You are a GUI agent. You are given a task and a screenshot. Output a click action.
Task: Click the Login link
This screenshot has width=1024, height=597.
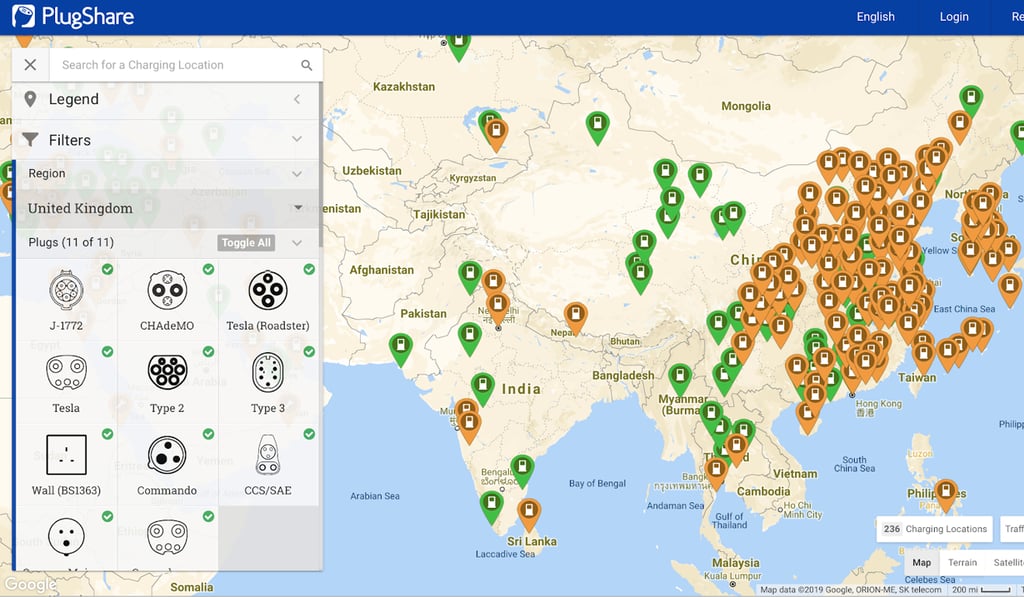coord(953,16)
